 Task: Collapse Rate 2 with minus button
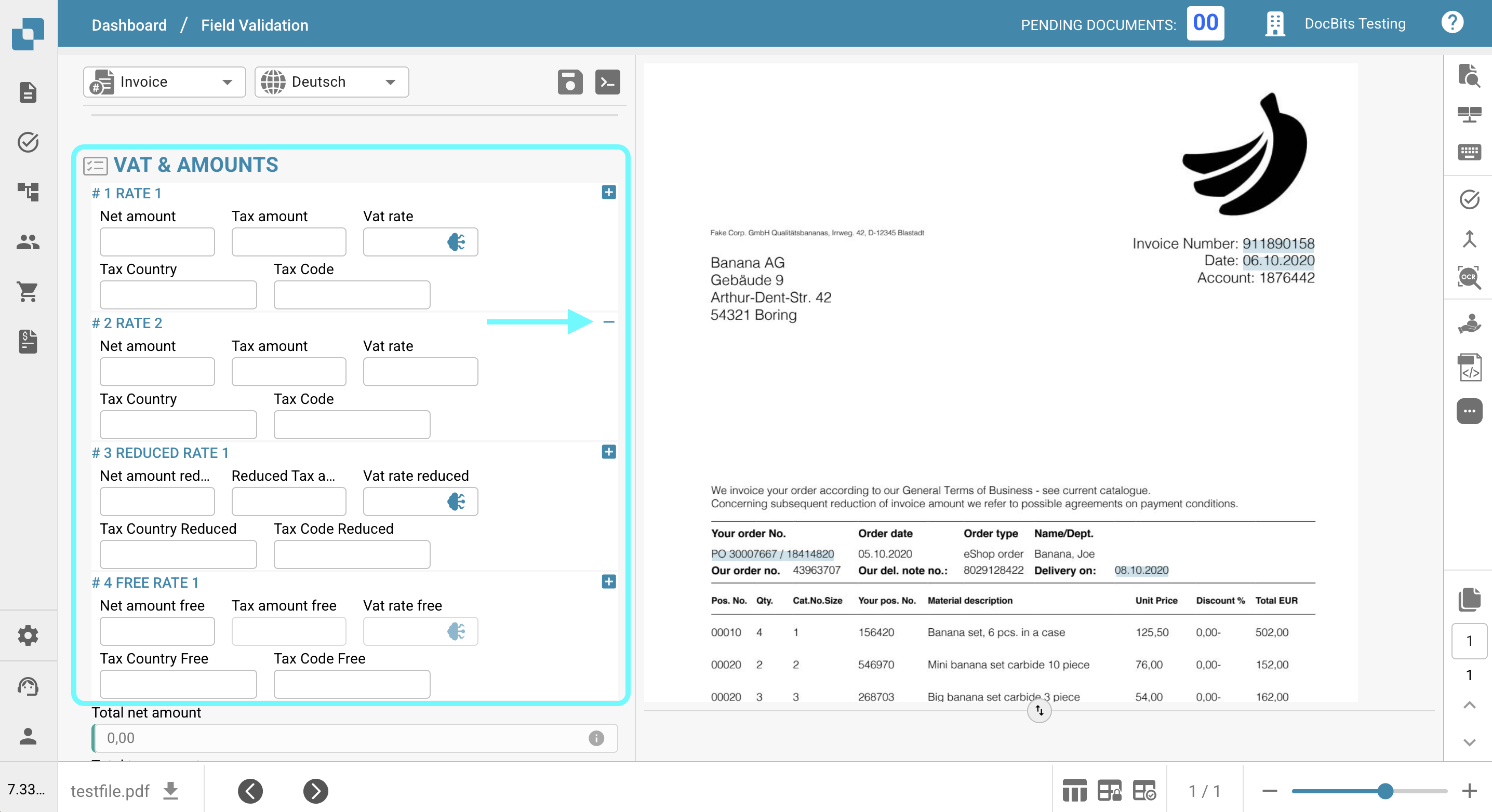pos(608,322)
